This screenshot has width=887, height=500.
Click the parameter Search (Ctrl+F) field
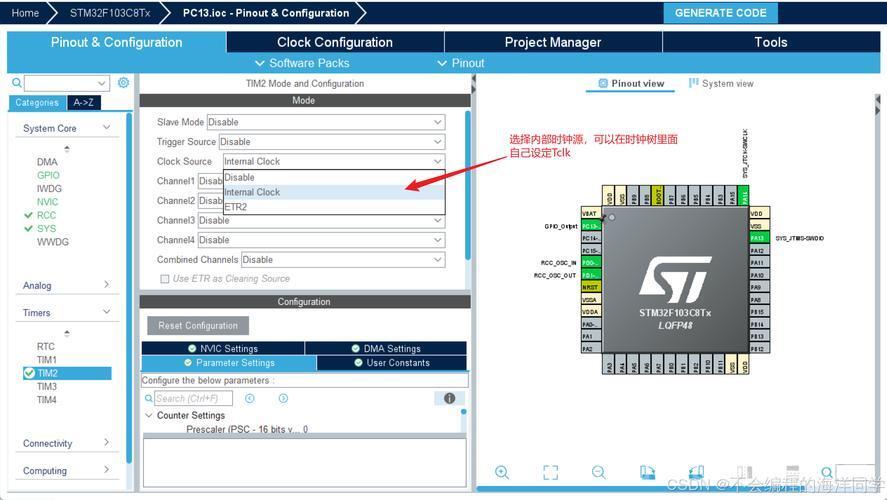tap(193, 398)
